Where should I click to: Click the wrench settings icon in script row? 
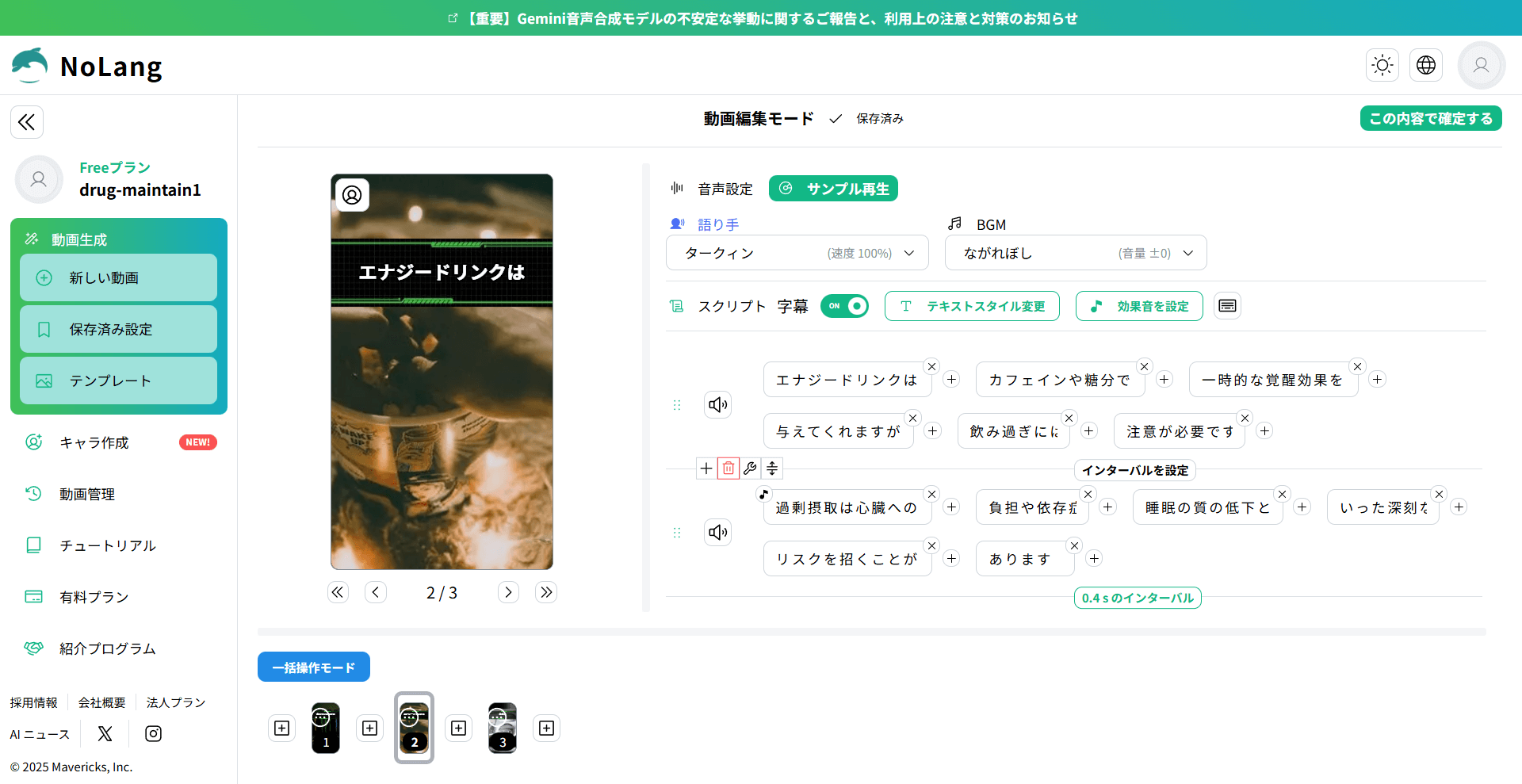click(x=750, y=468)
